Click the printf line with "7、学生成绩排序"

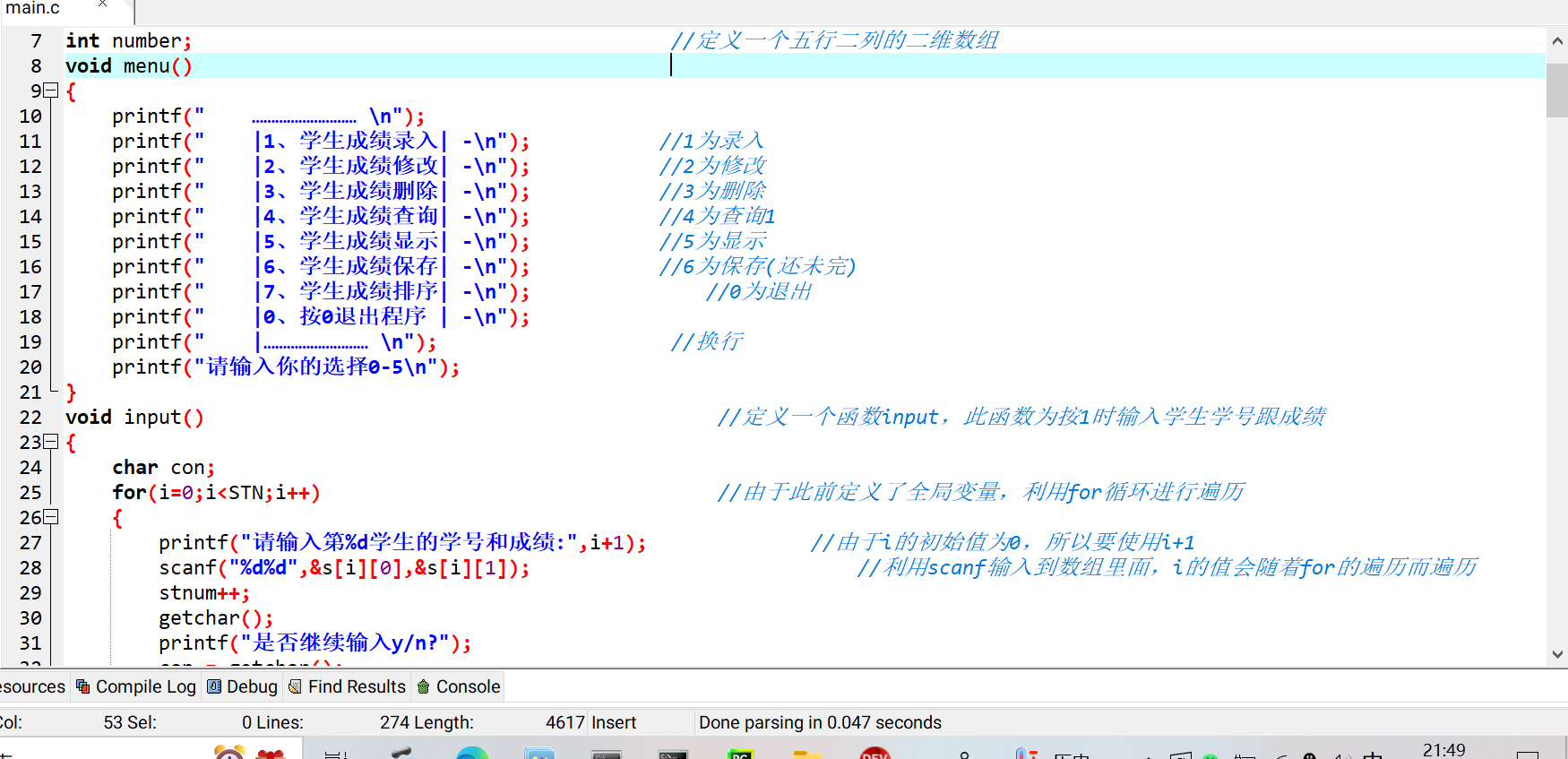321,292
